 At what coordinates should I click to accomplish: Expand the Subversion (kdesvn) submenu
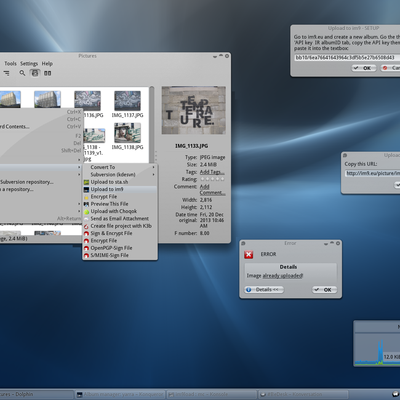(120, 175)
